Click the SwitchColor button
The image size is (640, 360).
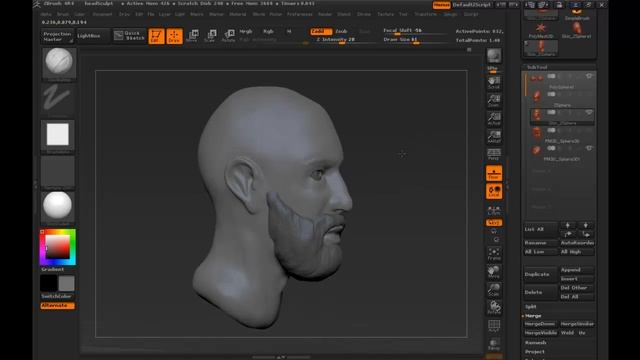[57, 296]
